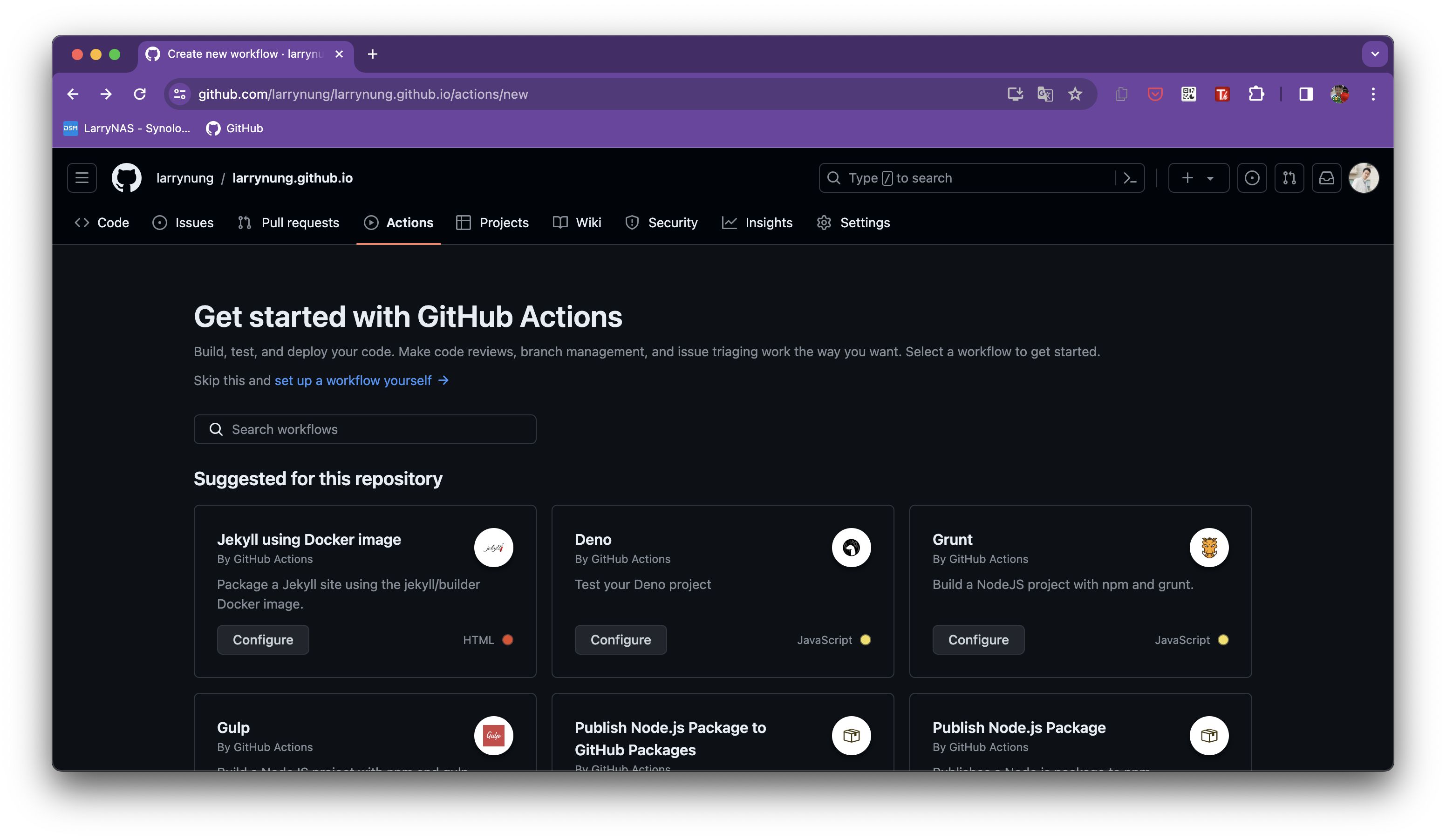
Task: Click the Grunt logo on workflow card
Action: (1209, 548)
